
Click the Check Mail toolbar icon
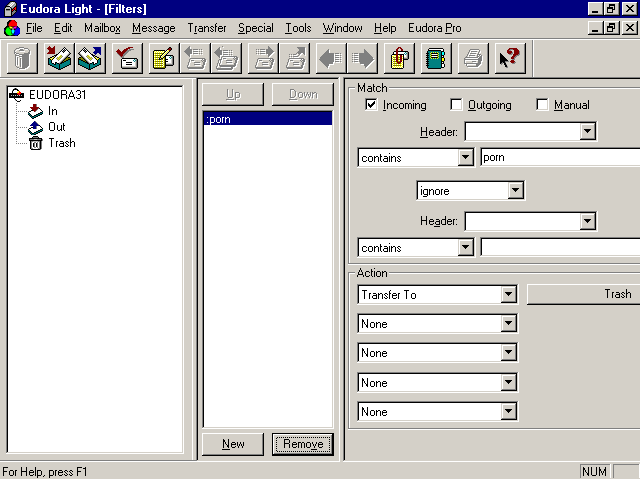click(x=127, y=58)
